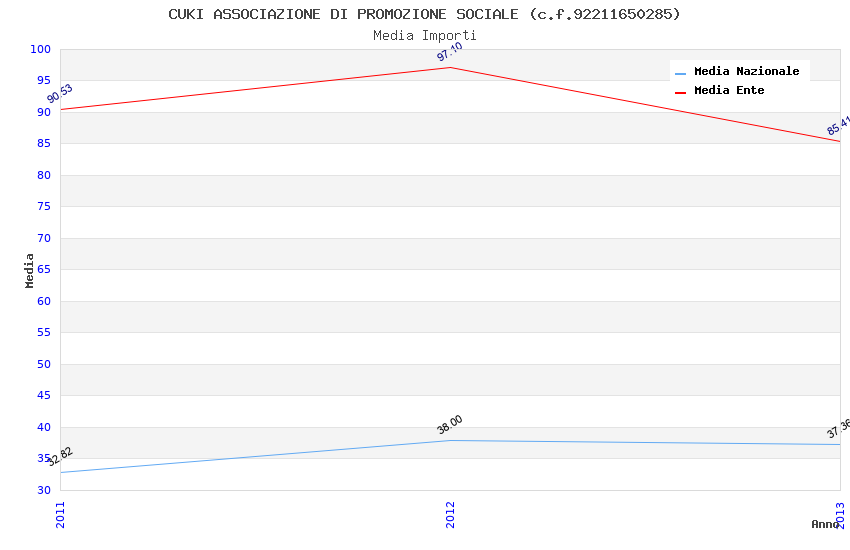
Task: Click the 32.82 data label
Action: tap(60, 456)
